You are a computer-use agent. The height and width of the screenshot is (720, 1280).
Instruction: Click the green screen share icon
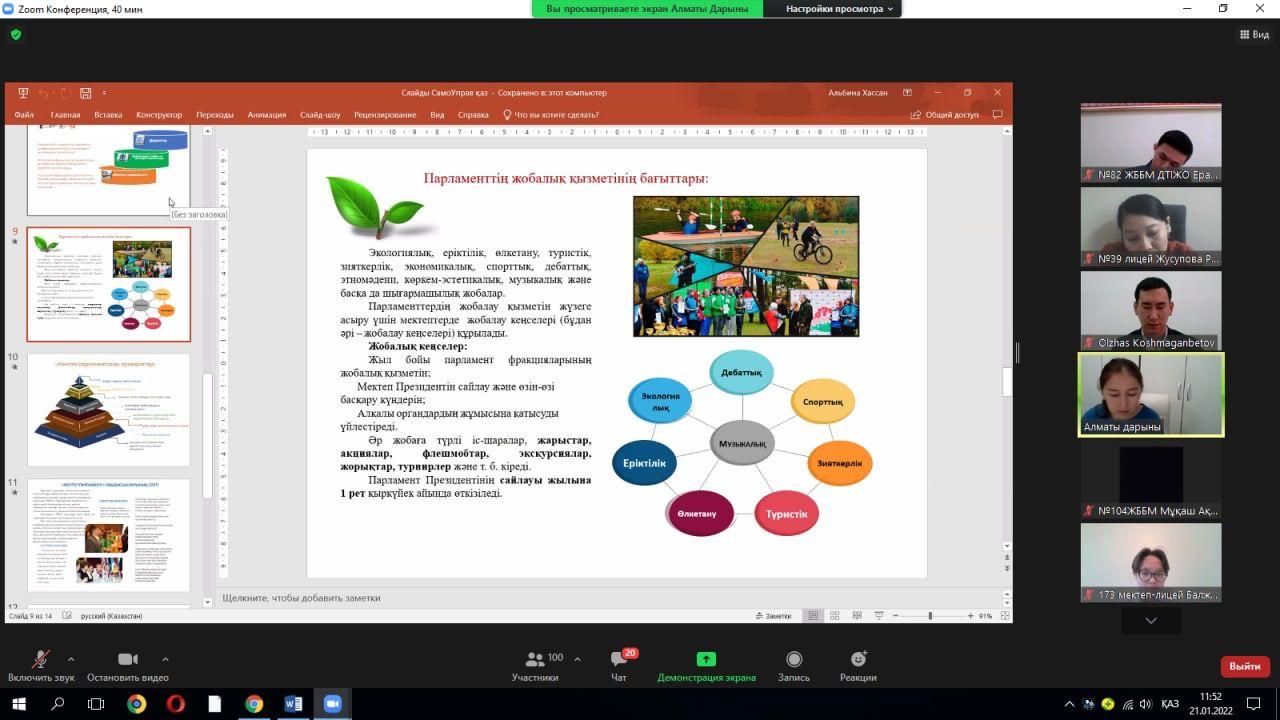706,659
